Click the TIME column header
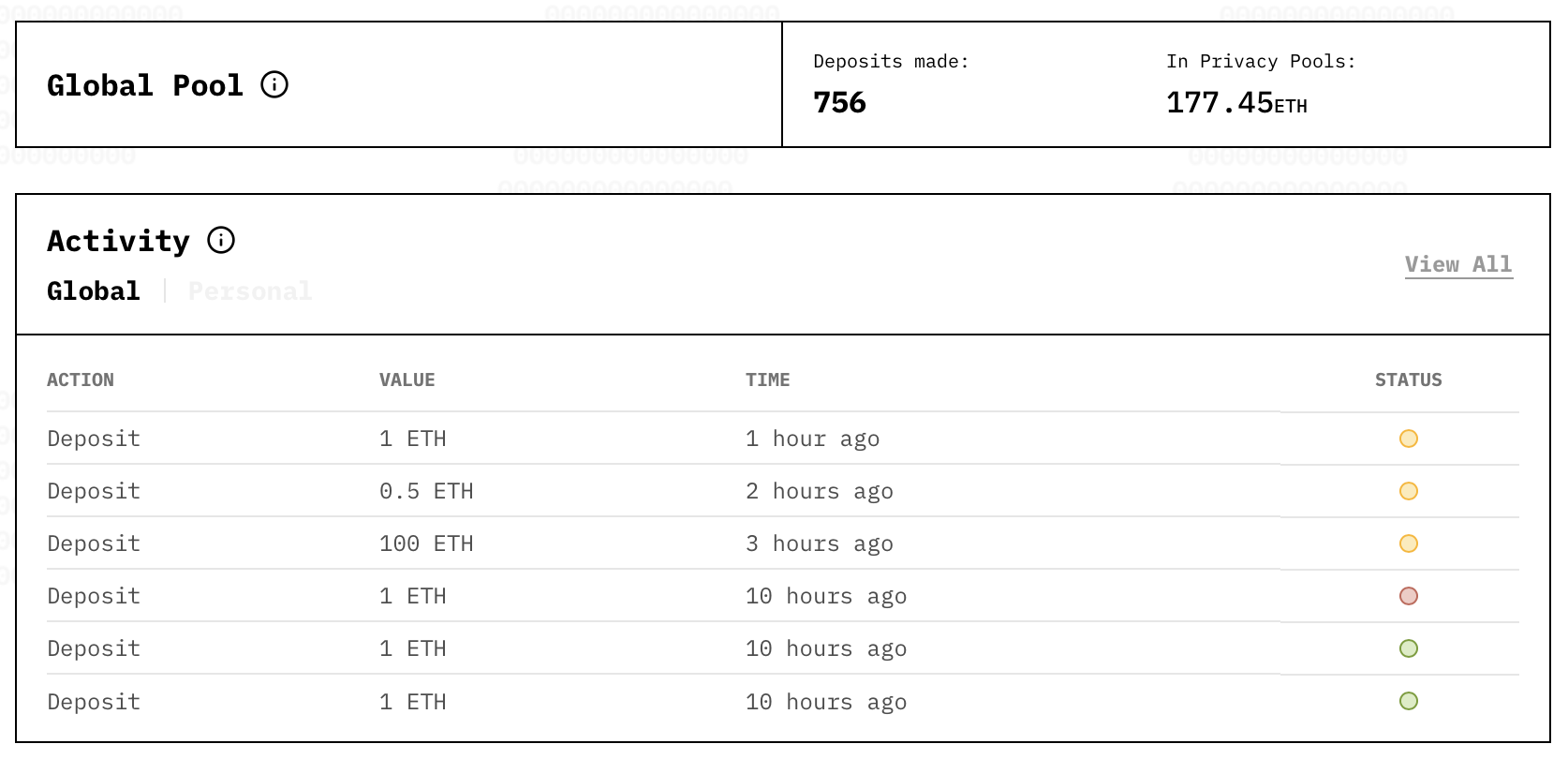Viewport: 1568px width, 759px height. pos(767,379)
